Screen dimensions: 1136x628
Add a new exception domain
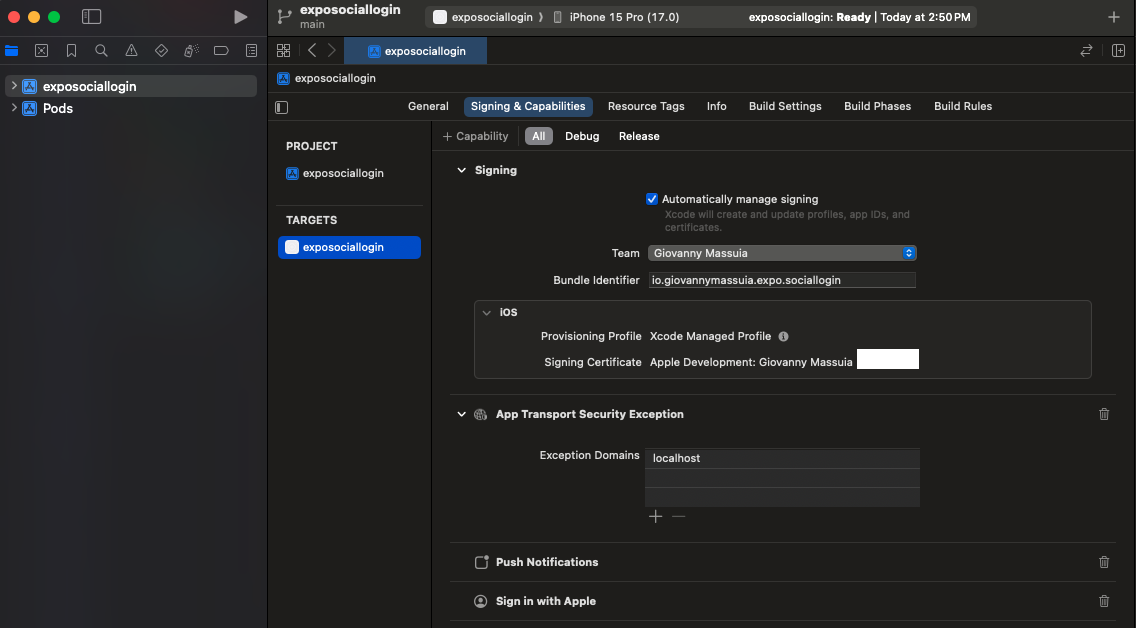click(x=656, y=516)
